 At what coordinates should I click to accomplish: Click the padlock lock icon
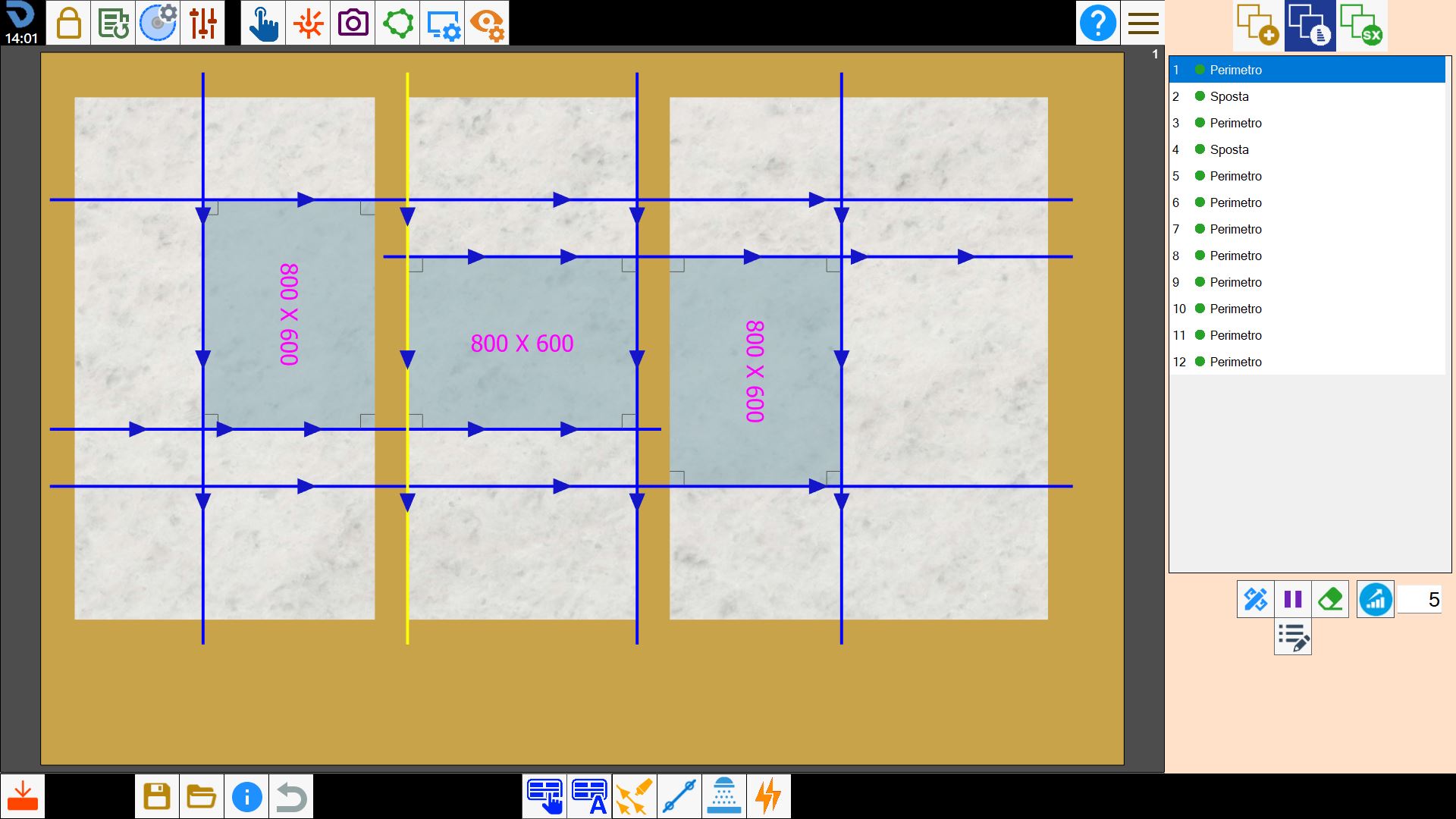[x=68, y=23]
